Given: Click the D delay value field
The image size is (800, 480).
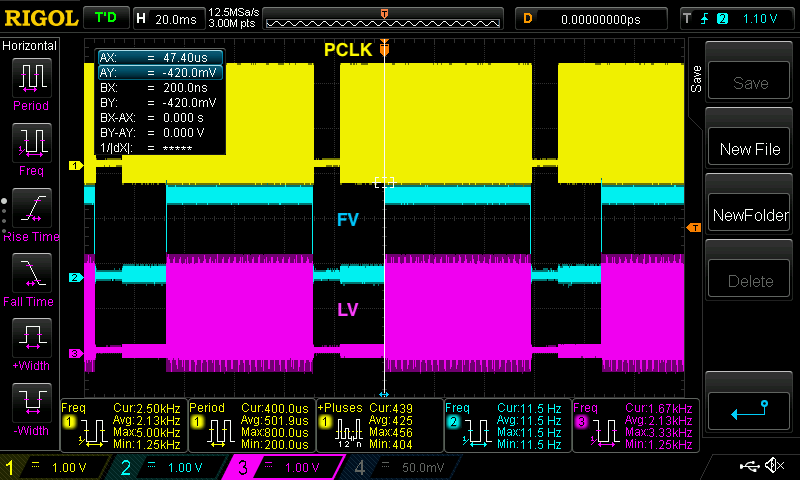Looking at the screenshot, I should (x=591, y=19).
